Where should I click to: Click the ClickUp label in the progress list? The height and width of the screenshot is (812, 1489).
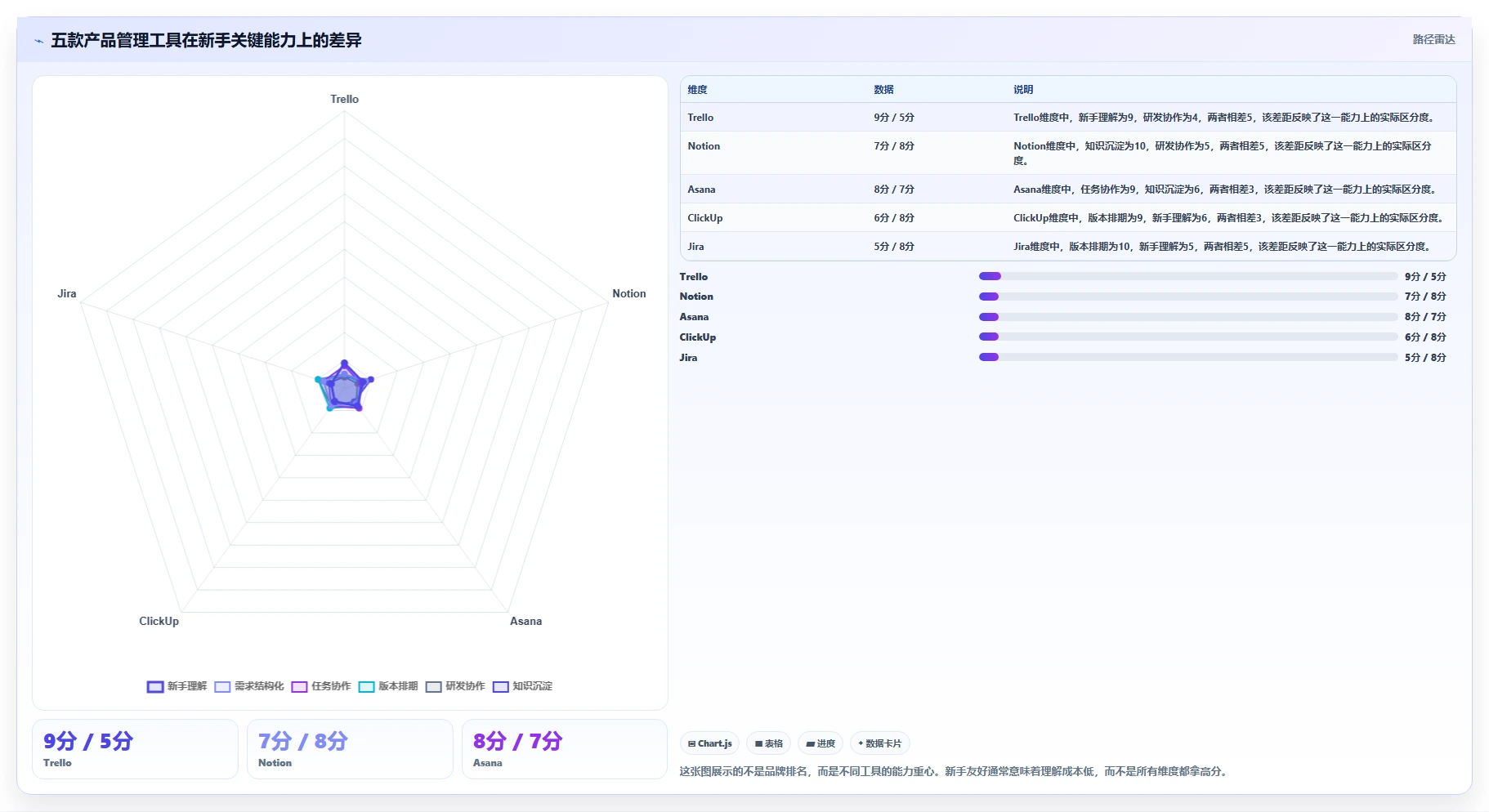(x=698, y=337)
